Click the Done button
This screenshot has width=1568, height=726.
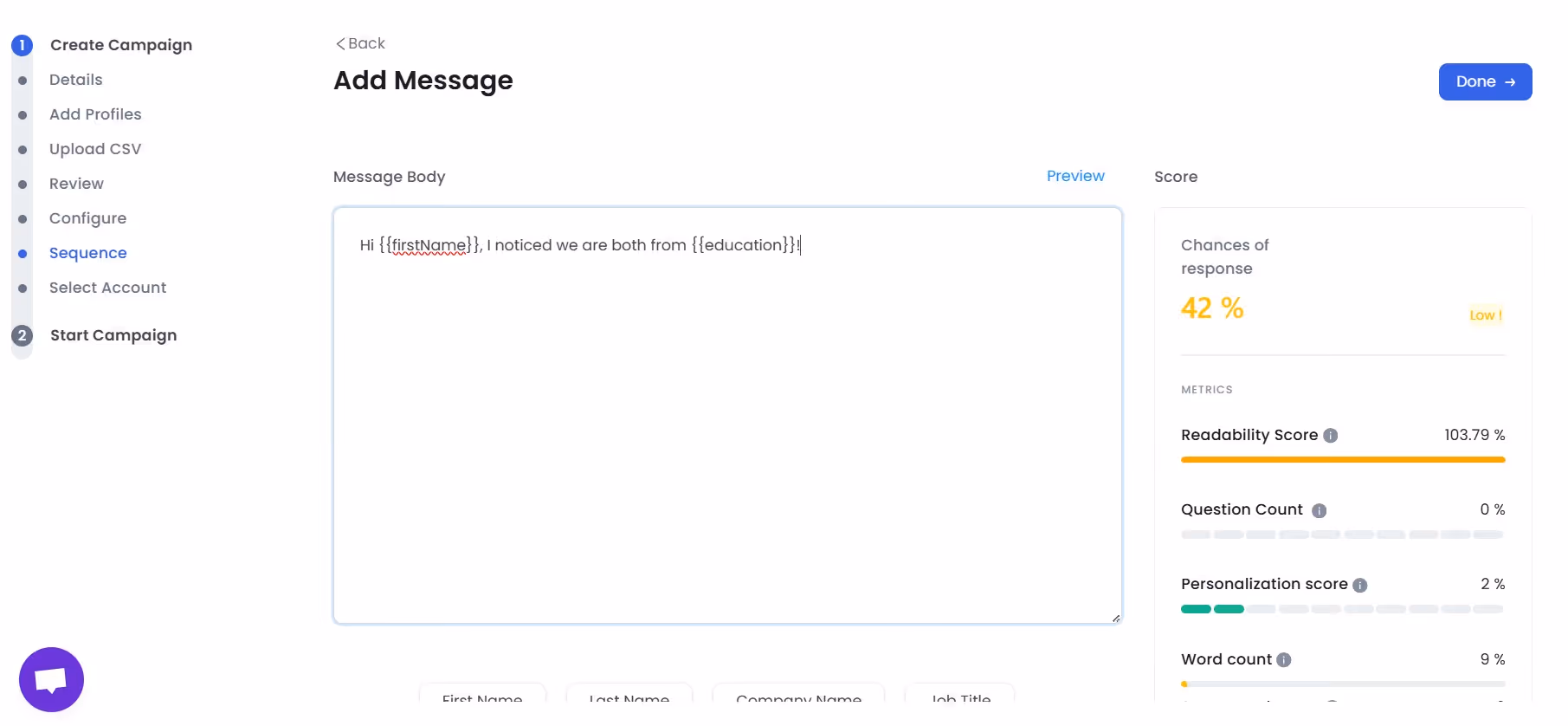[x=1485, y=81]
